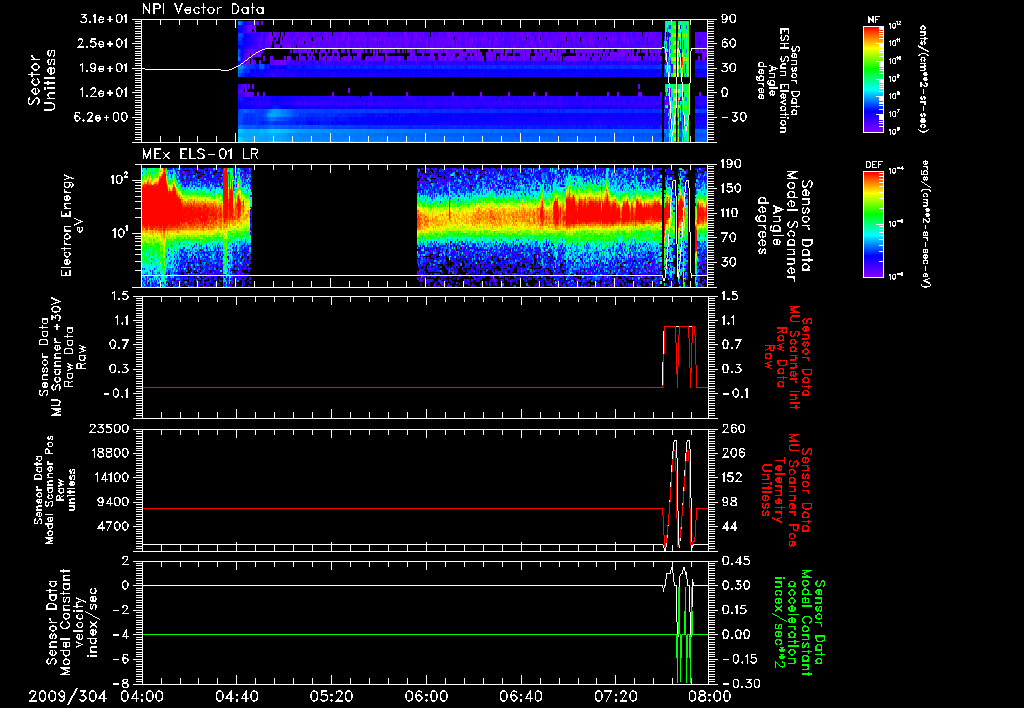Image resolution: width=1024 pixels, height=708 pixels.
Task: Click the 0.45 acceleration tick value
Action: 736,561
